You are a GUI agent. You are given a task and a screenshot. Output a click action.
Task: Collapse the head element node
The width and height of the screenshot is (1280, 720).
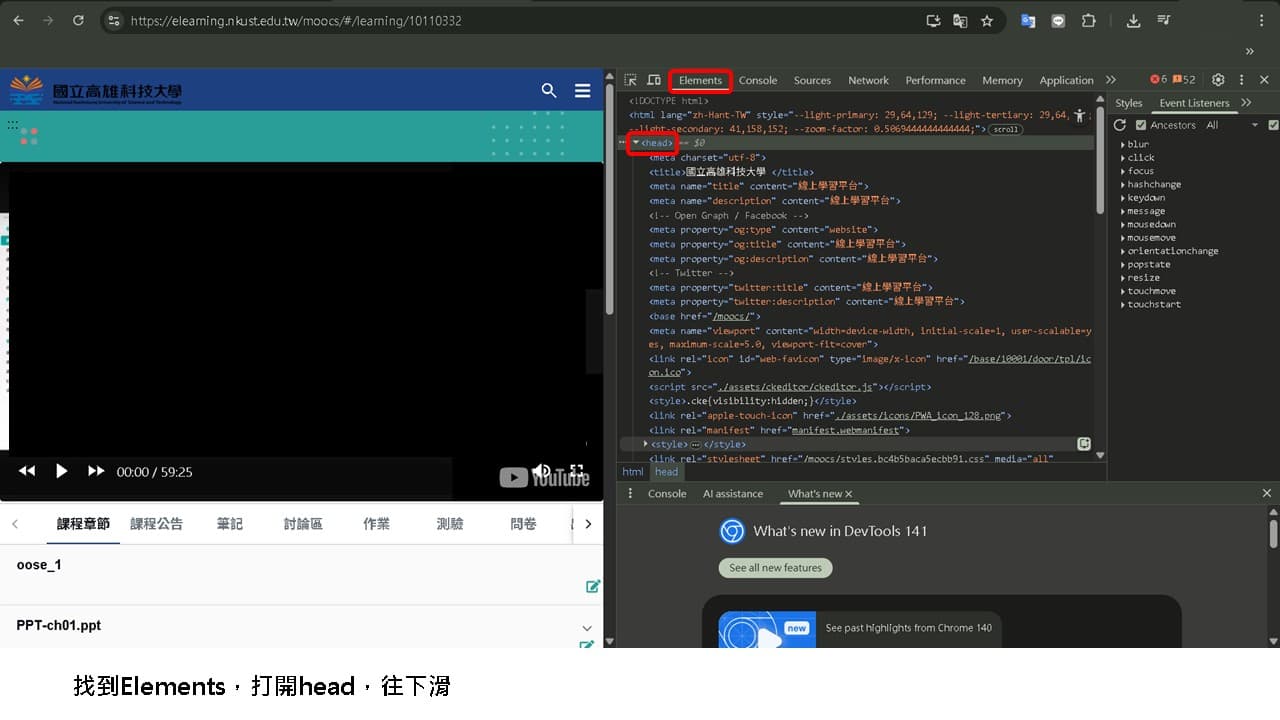coord(636,143)
